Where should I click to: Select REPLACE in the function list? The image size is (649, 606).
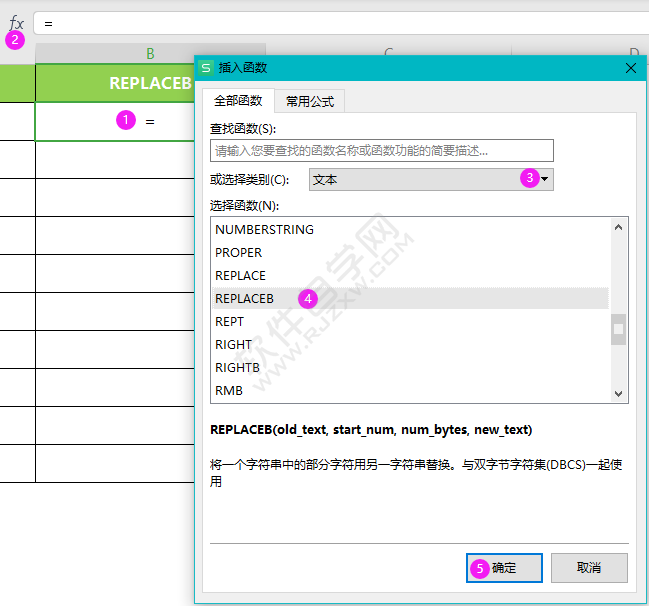[x=410, y=276]
